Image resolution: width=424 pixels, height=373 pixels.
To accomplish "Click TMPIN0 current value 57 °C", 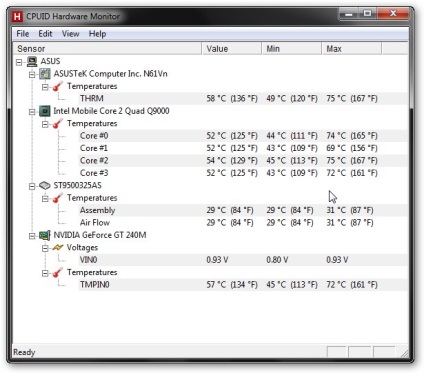I will pyautogui.click(x=232, y=285).
